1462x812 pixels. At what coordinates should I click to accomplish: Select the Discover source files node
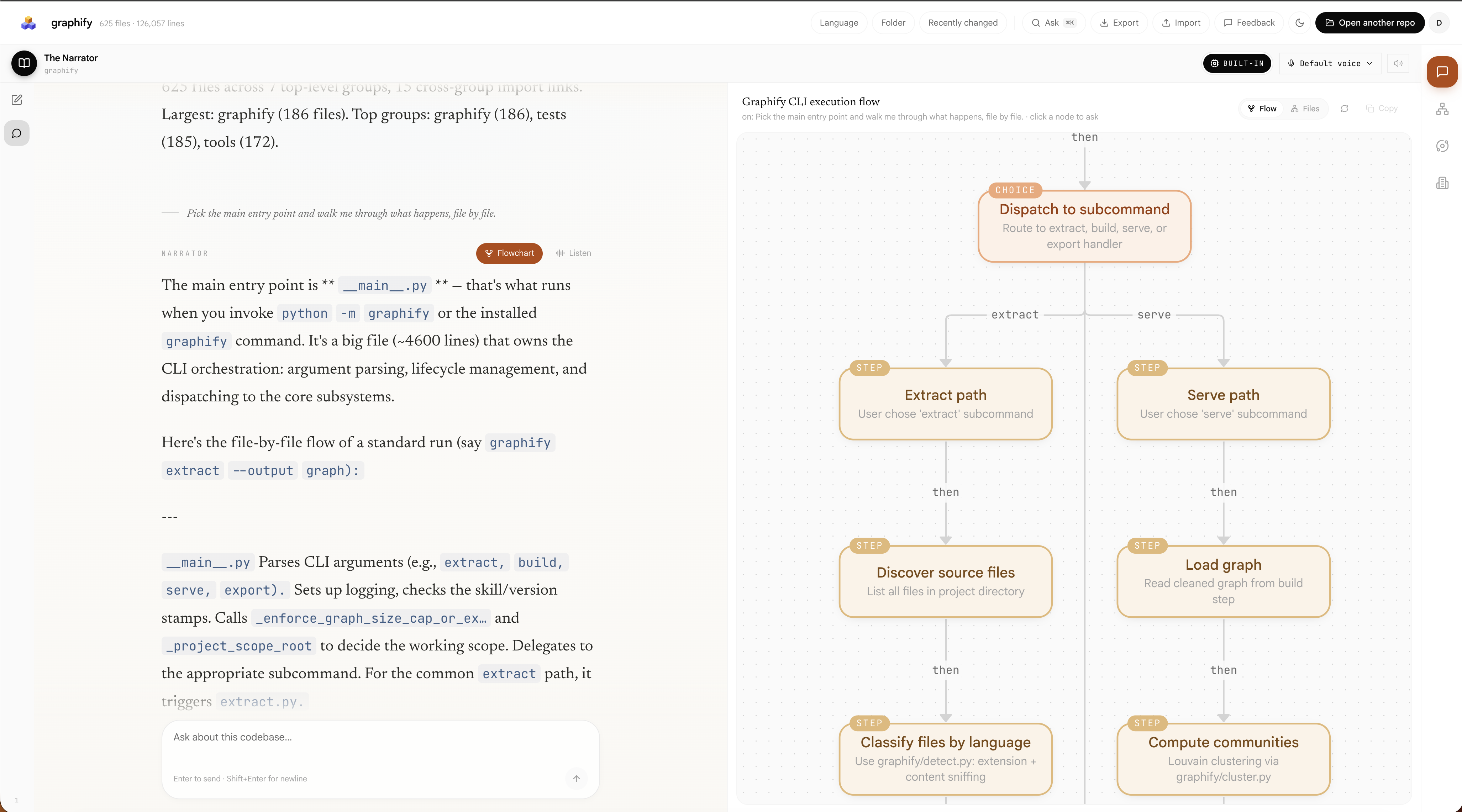tap(946, 581)
